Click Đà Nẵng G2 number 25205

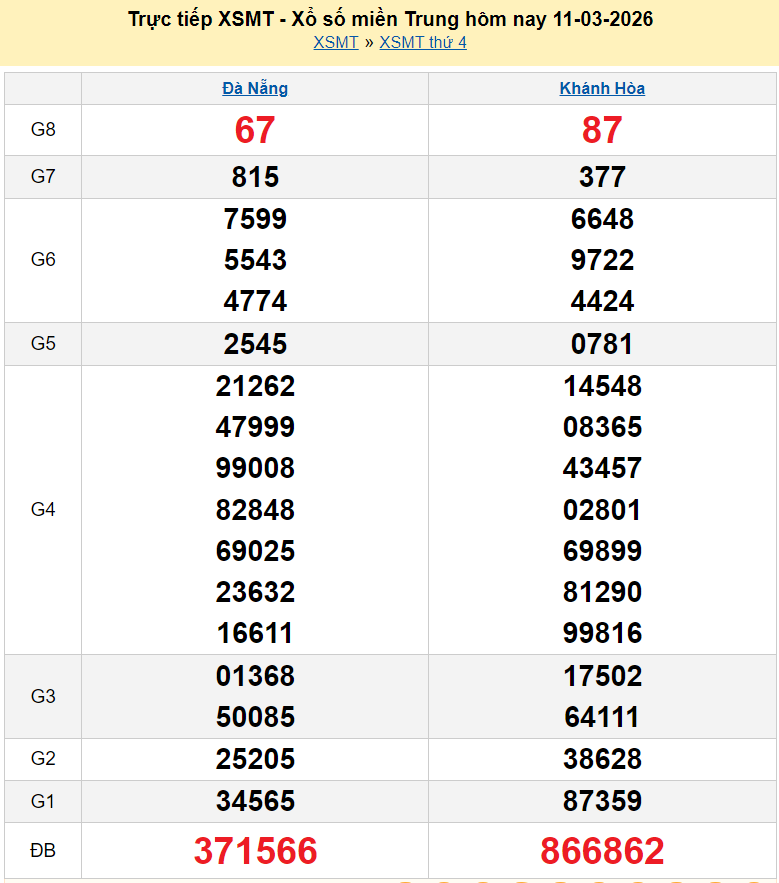coord(255,759)
